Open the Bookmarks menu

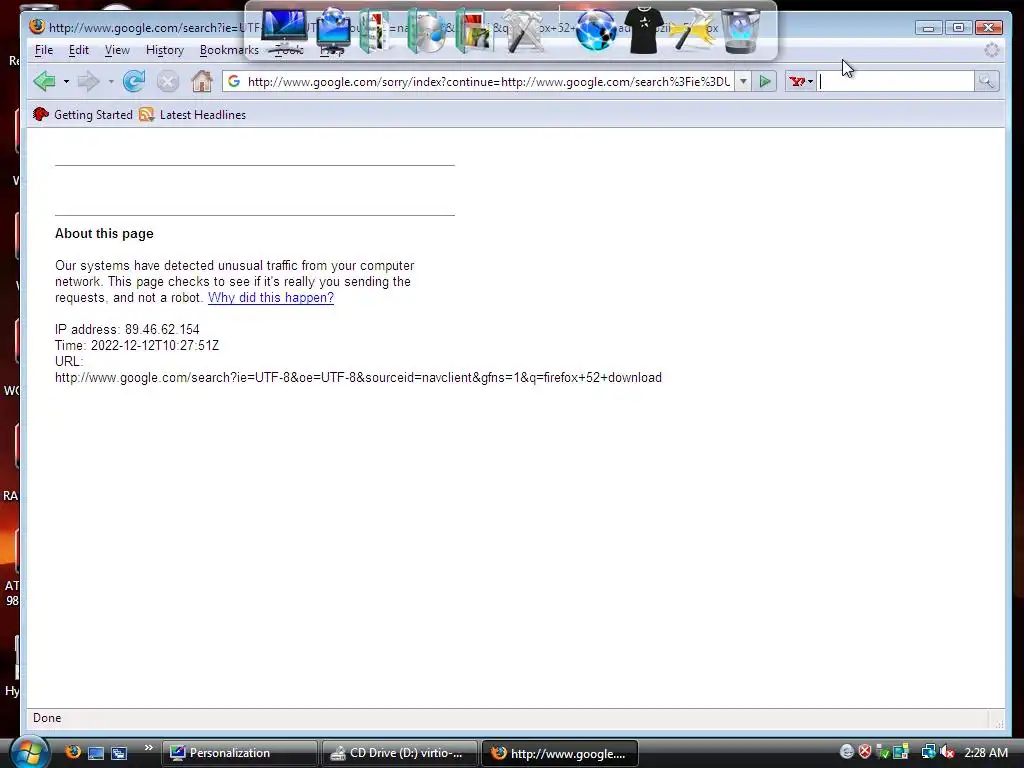(x=229, y=50)
